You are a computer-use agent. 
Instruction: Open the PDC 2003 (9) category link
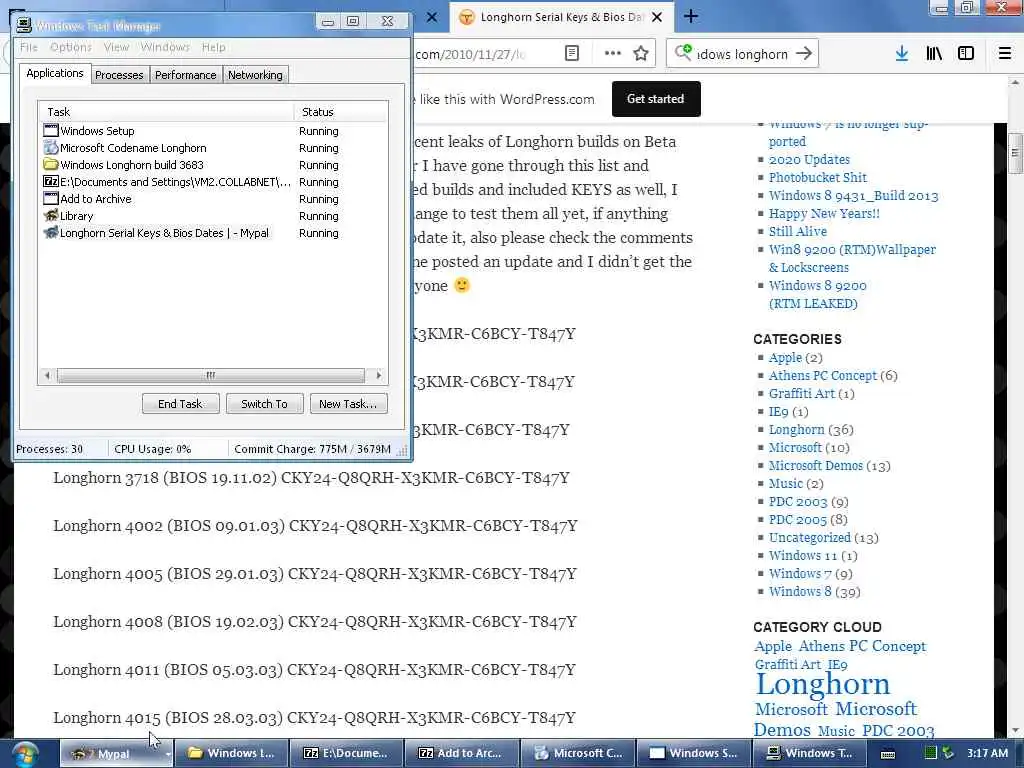798,502
